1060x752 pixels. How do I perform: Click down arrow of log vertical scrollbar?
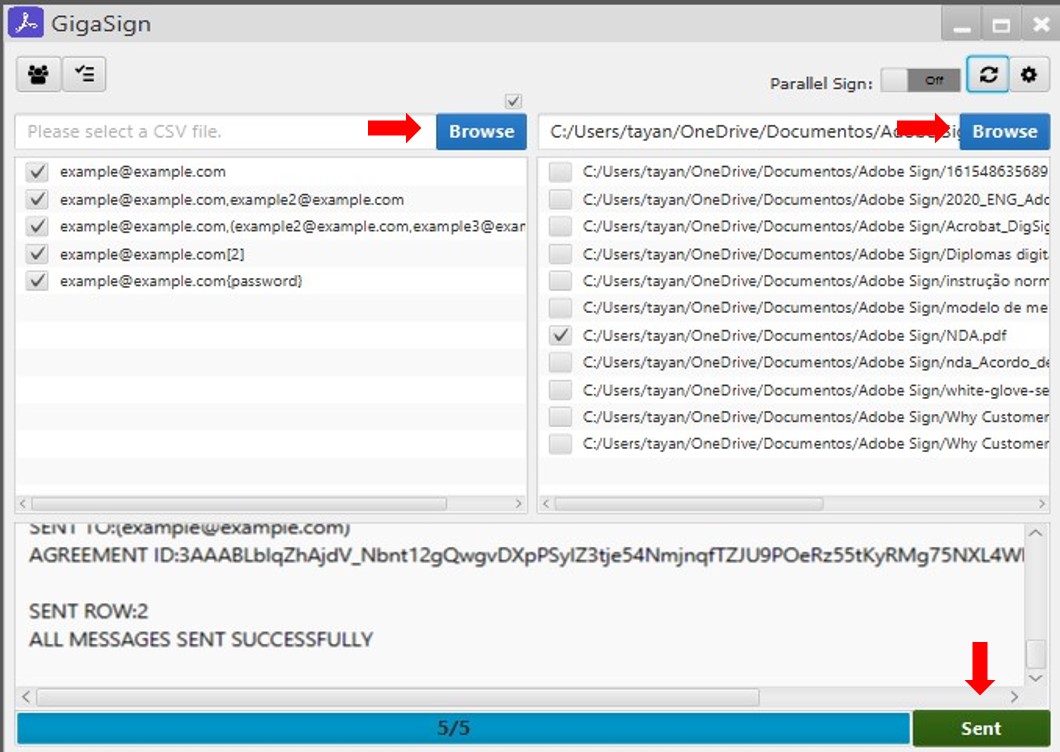[x=1036, y=677]
